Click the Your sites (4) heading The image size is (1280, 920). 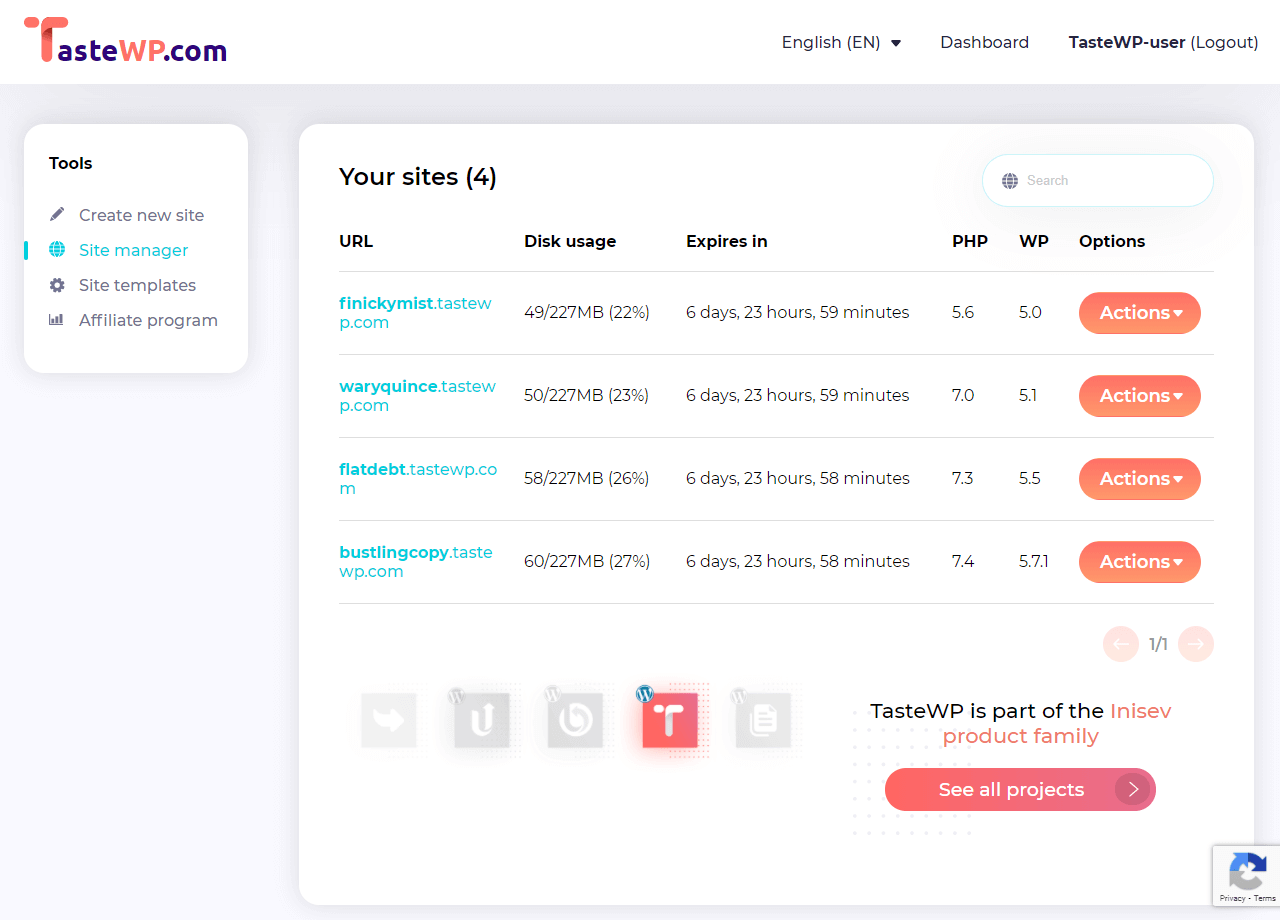pyautogui.click(x=418, y=177)
